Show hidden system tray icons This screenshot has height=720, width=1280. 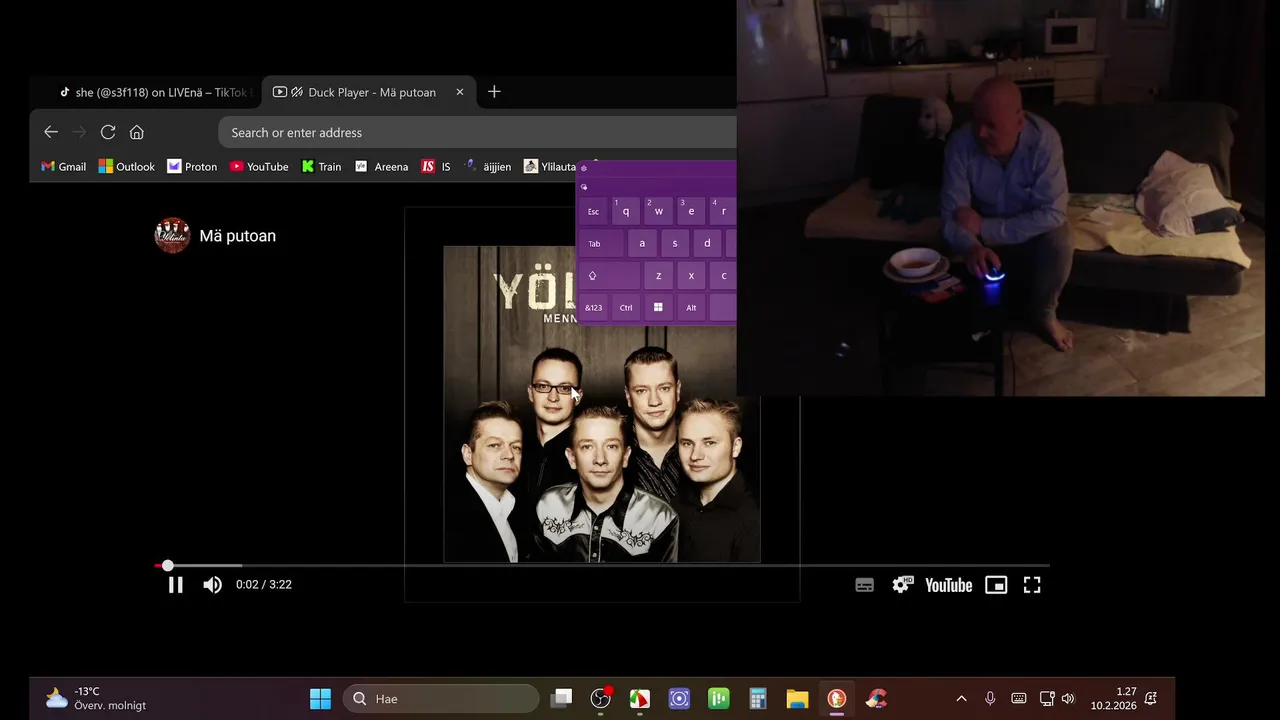pos(962,699)
